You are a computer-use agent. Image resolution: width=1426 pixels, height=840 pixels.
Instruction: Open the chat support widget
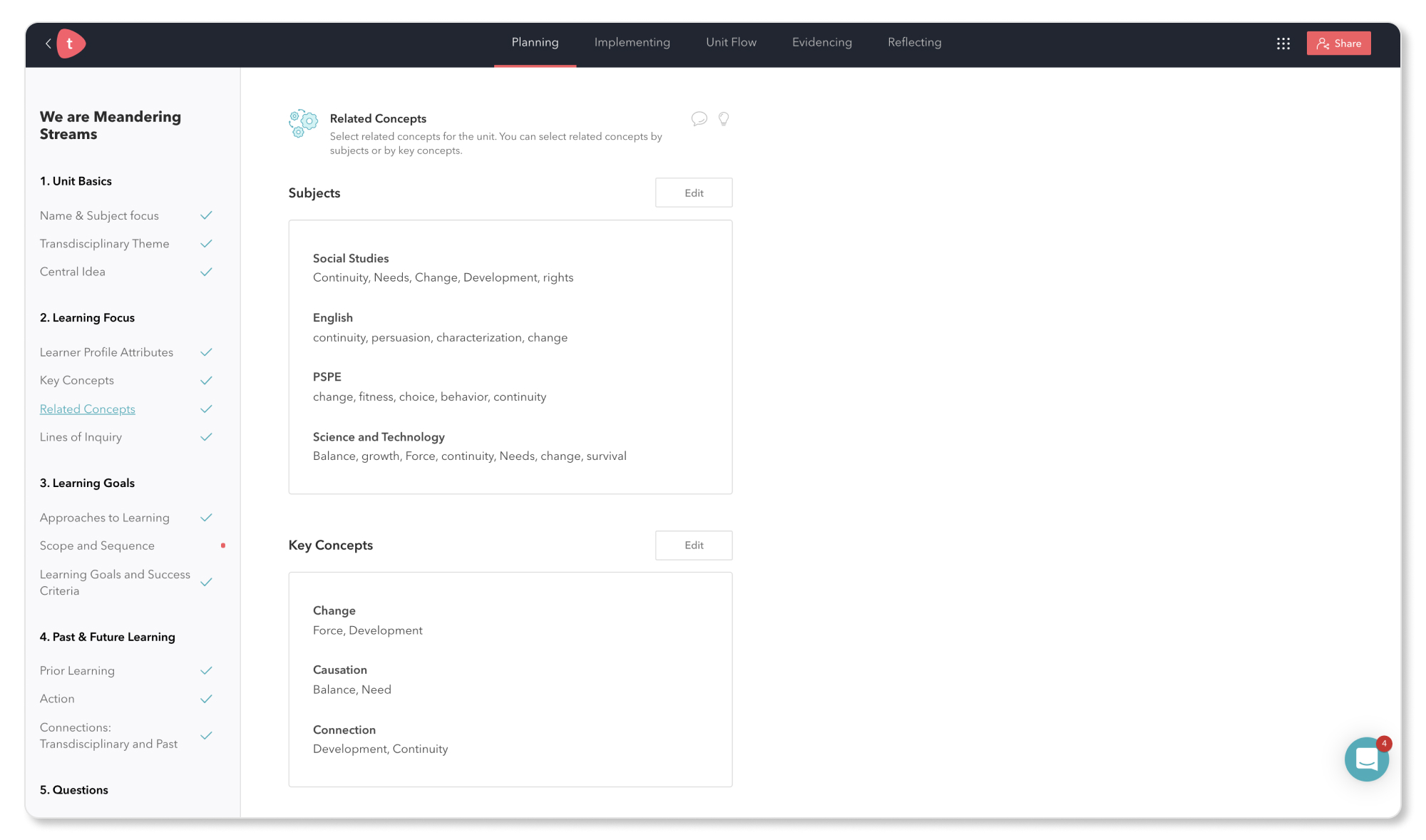(x=1366, y=759)
